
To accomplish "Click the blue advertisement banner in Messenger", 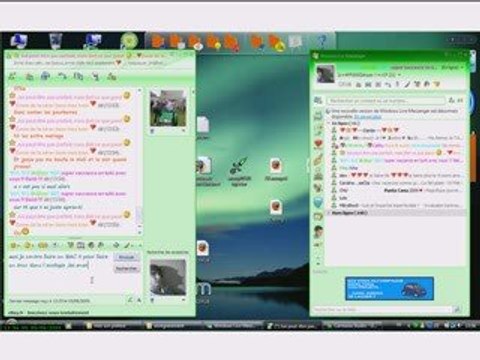I will coord(389,288).
